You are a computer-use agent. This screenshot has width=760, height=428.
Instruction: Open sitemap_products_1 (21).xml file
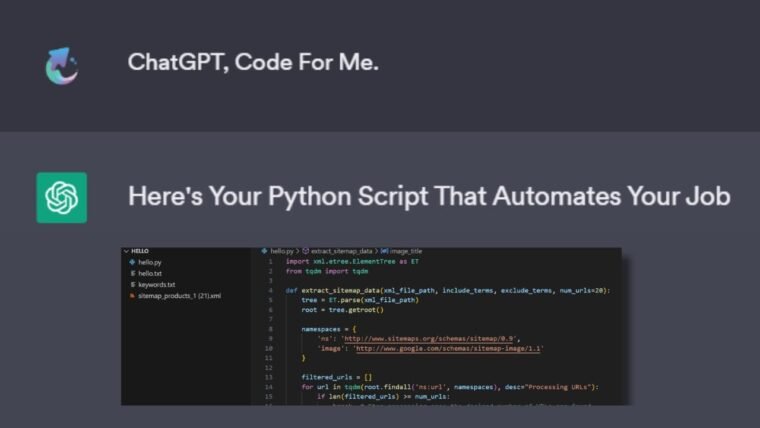pos(179,296)
